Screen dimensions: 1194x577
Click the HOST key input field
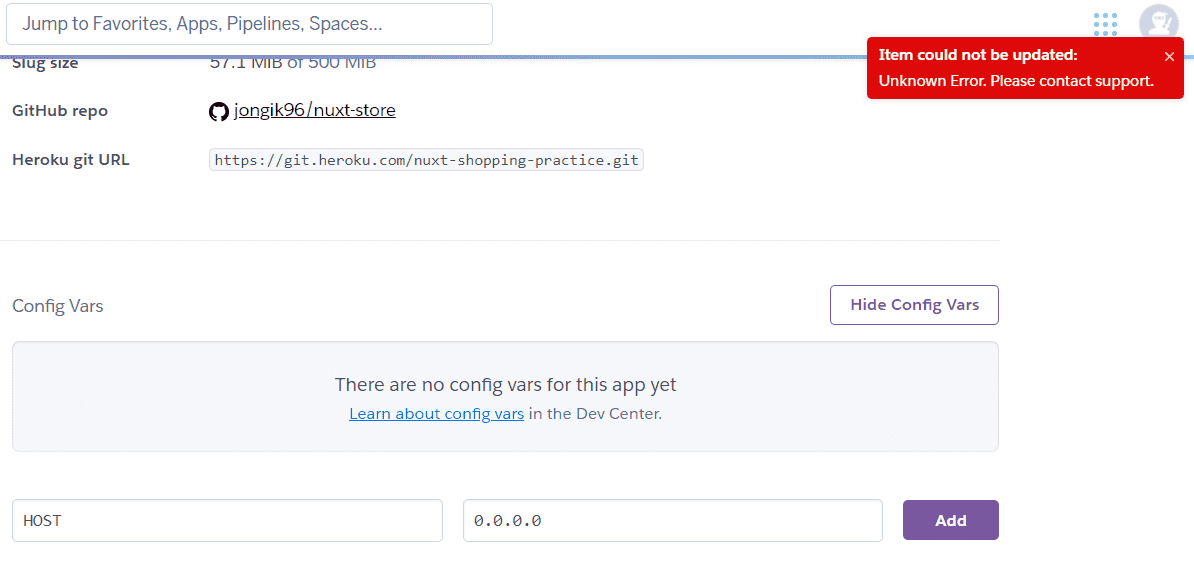click(227, 520)
